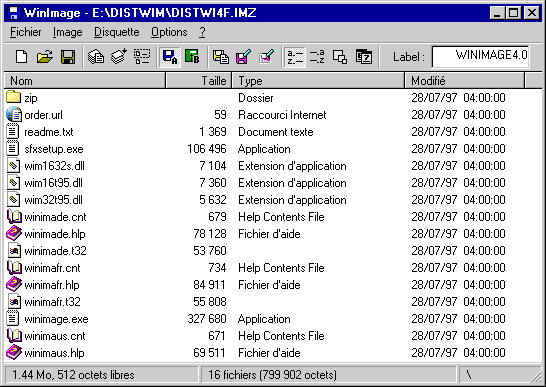Screen dimensions: 546x387
Task: Click the Label field containing WINIMAGE4.0
Action: (481, 56)
